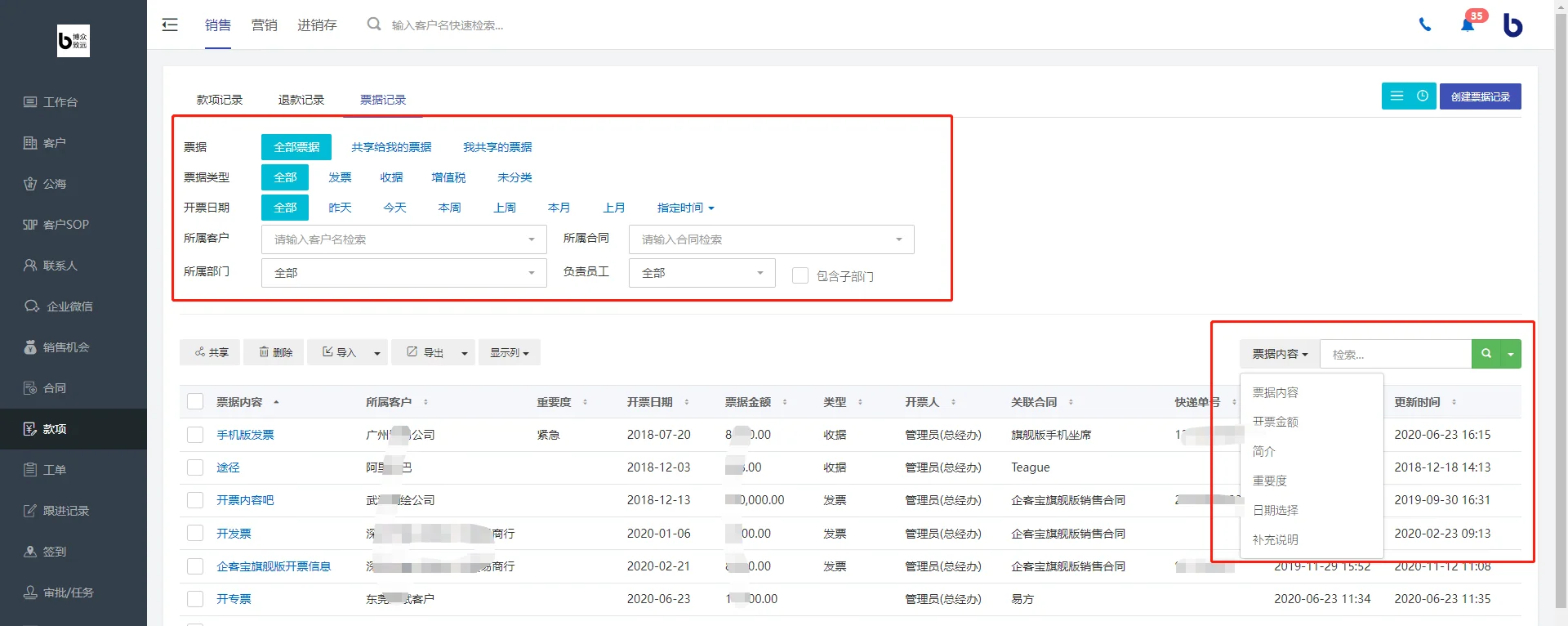Open 款项 in the sidebar

point(73,429)
